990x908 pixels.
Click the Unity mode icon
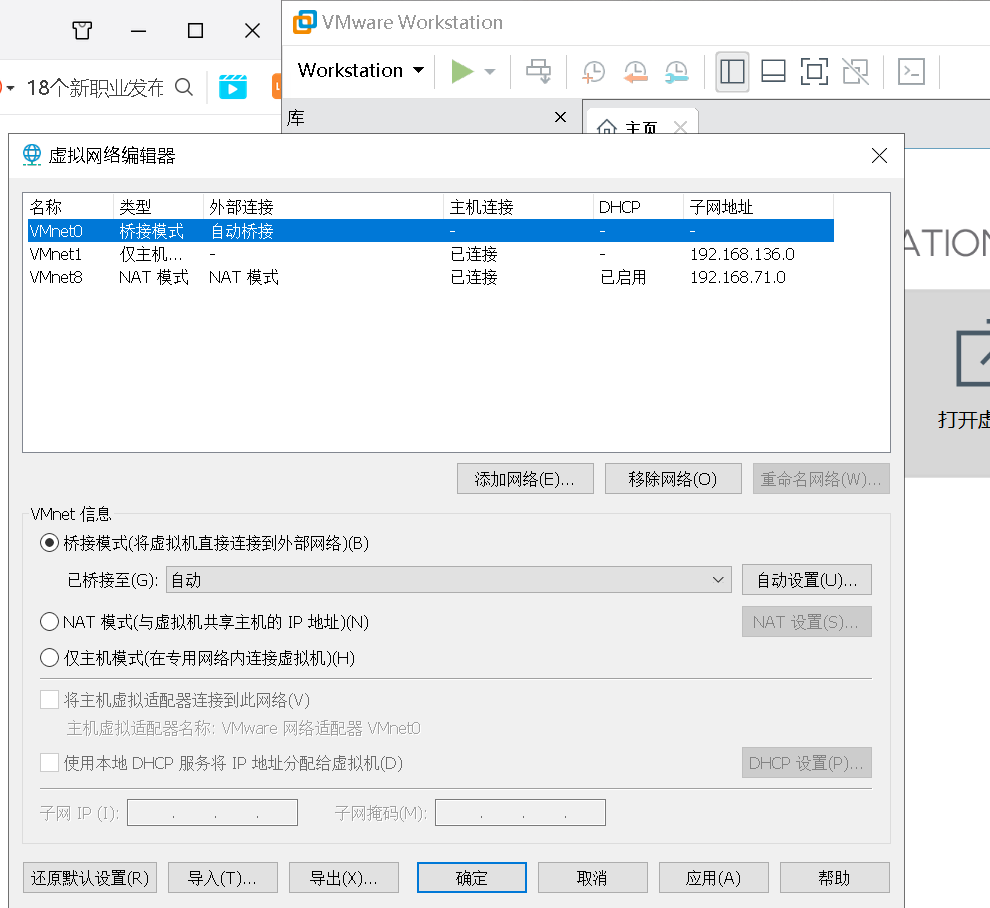856,71
